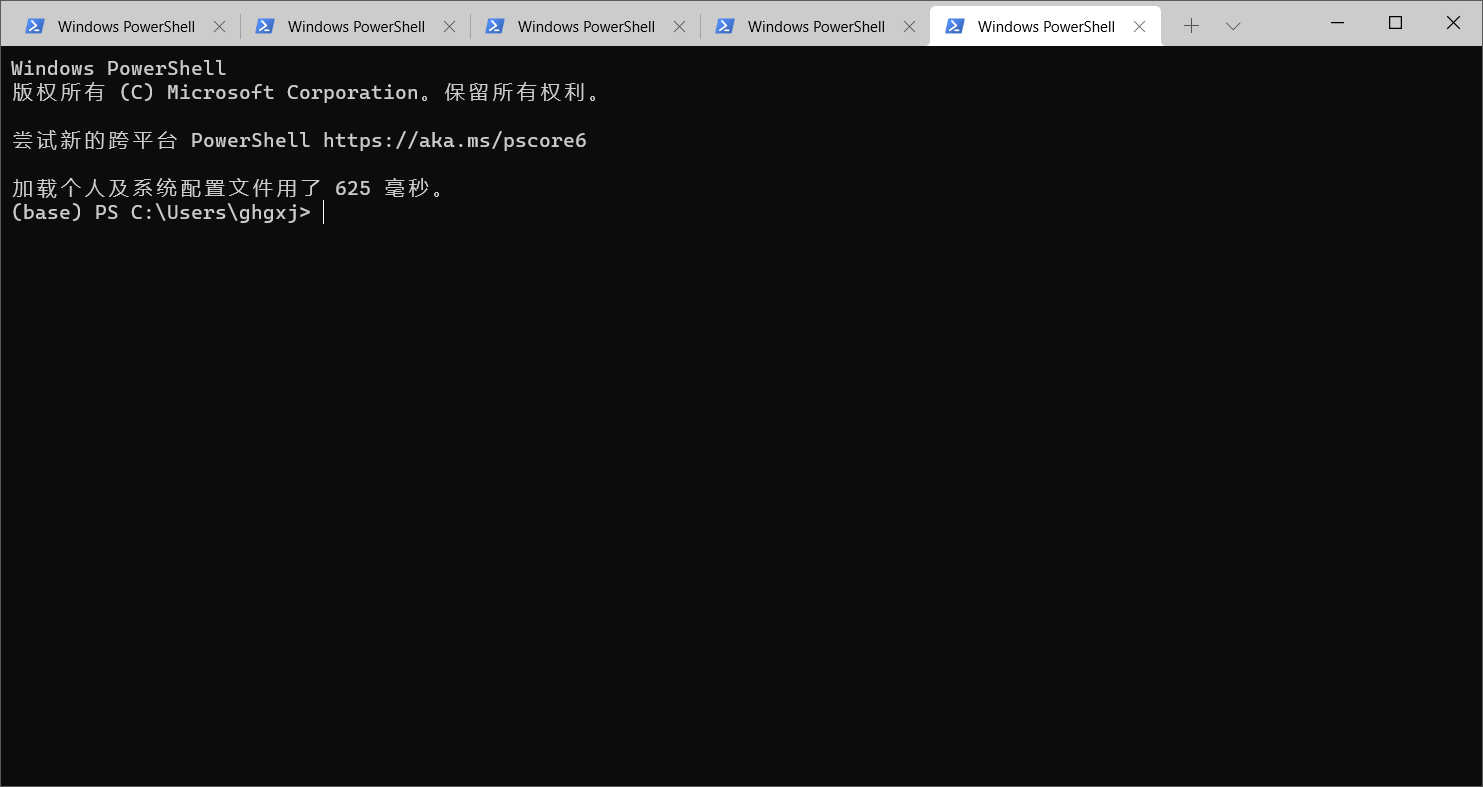Open a new tab with the plus button
Screen dimensions: 1483x787
(1191, 27)
